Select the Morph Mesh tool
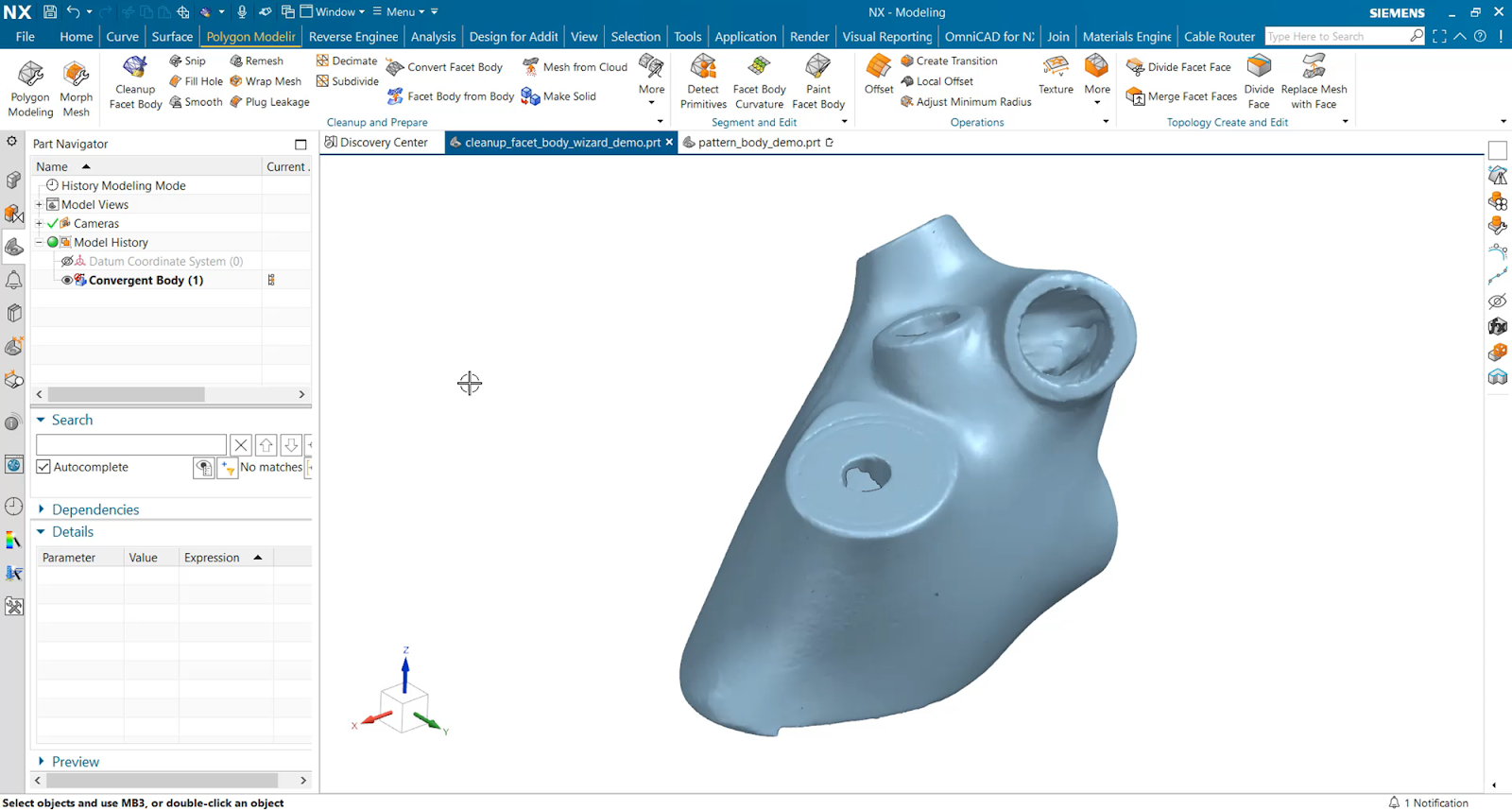1512x810 pixels. click(76, 75)
